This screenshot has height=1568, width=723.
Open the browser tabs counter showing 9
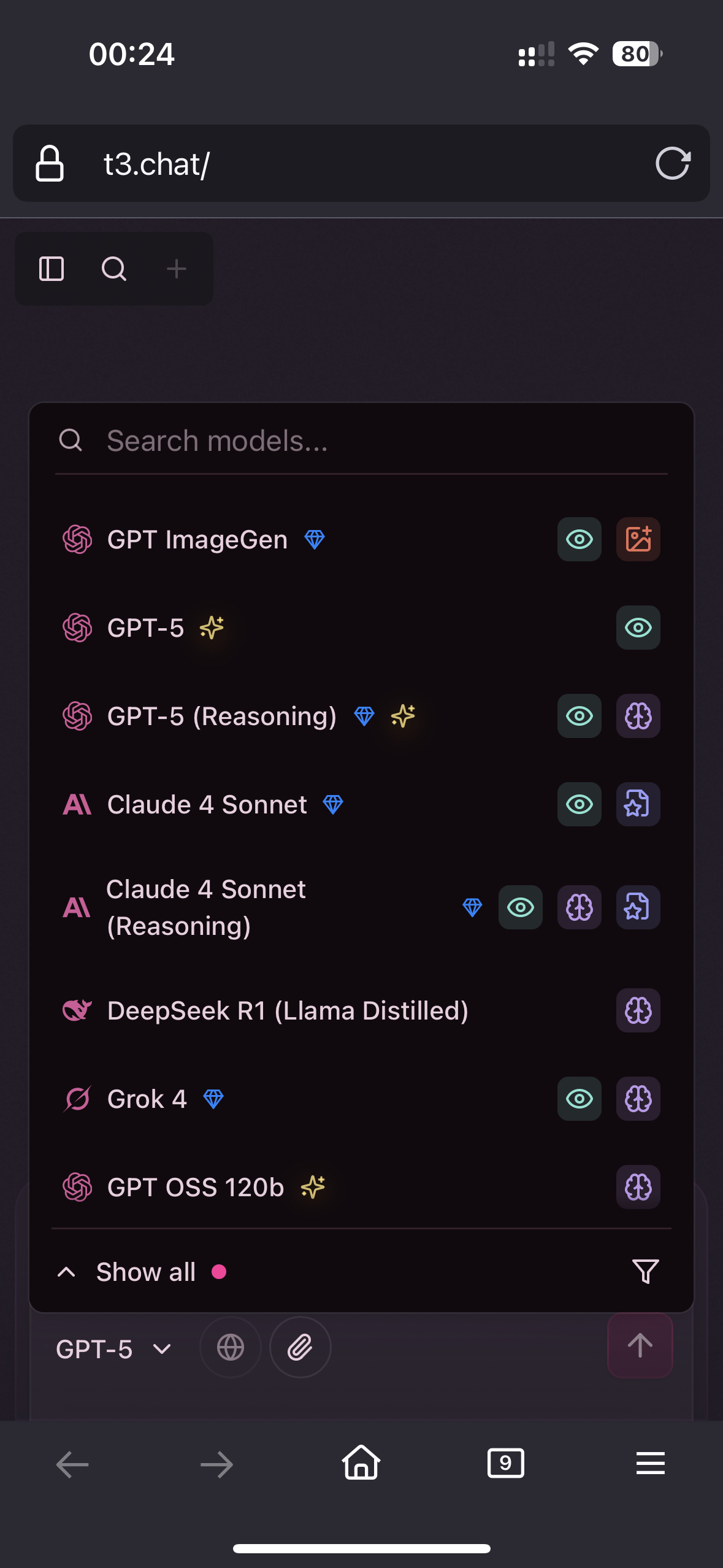coord(506,1463)
